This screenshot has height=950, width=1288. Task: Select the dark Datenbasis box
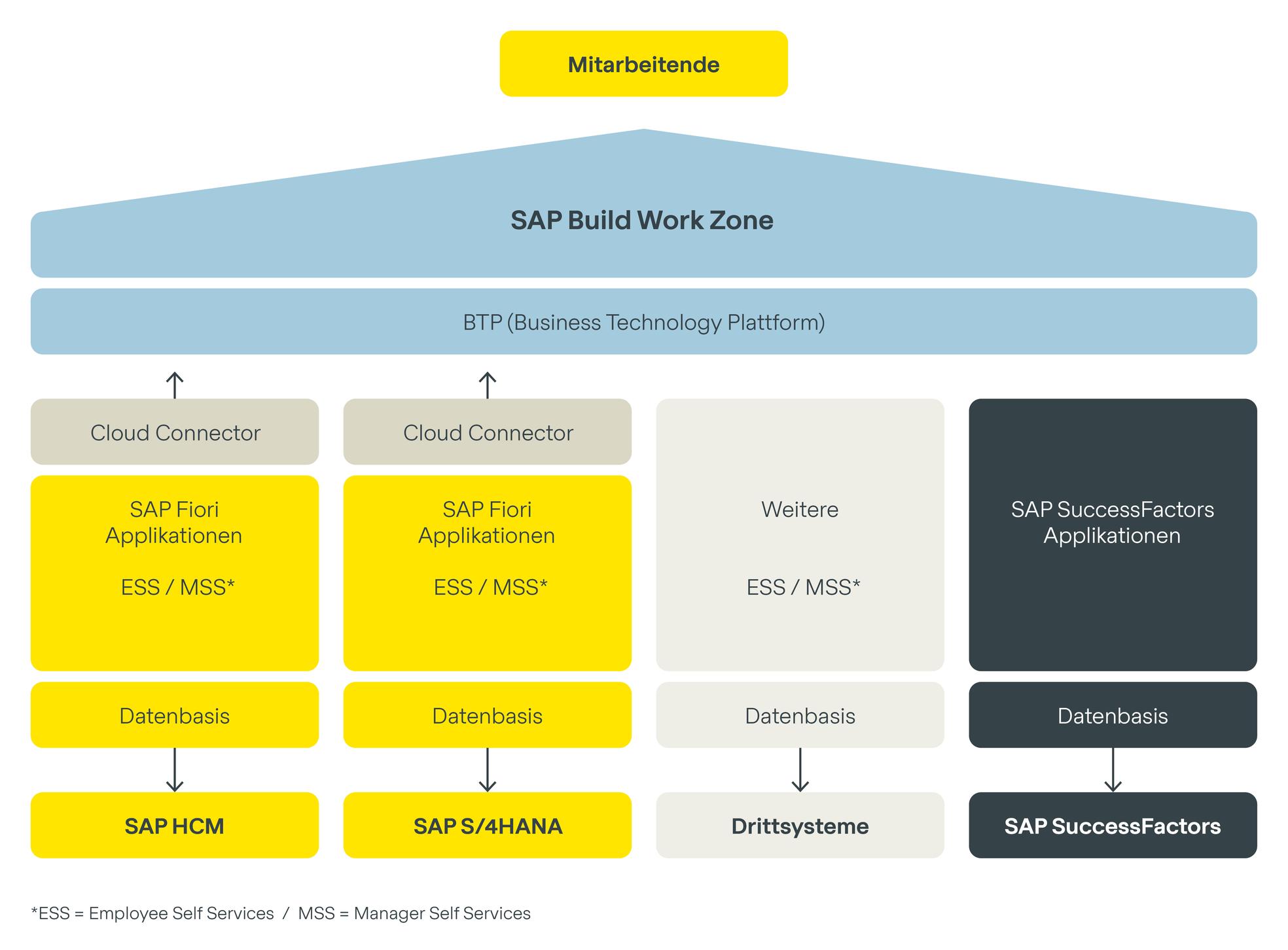pyautogui.click(x=1113, y=715)
